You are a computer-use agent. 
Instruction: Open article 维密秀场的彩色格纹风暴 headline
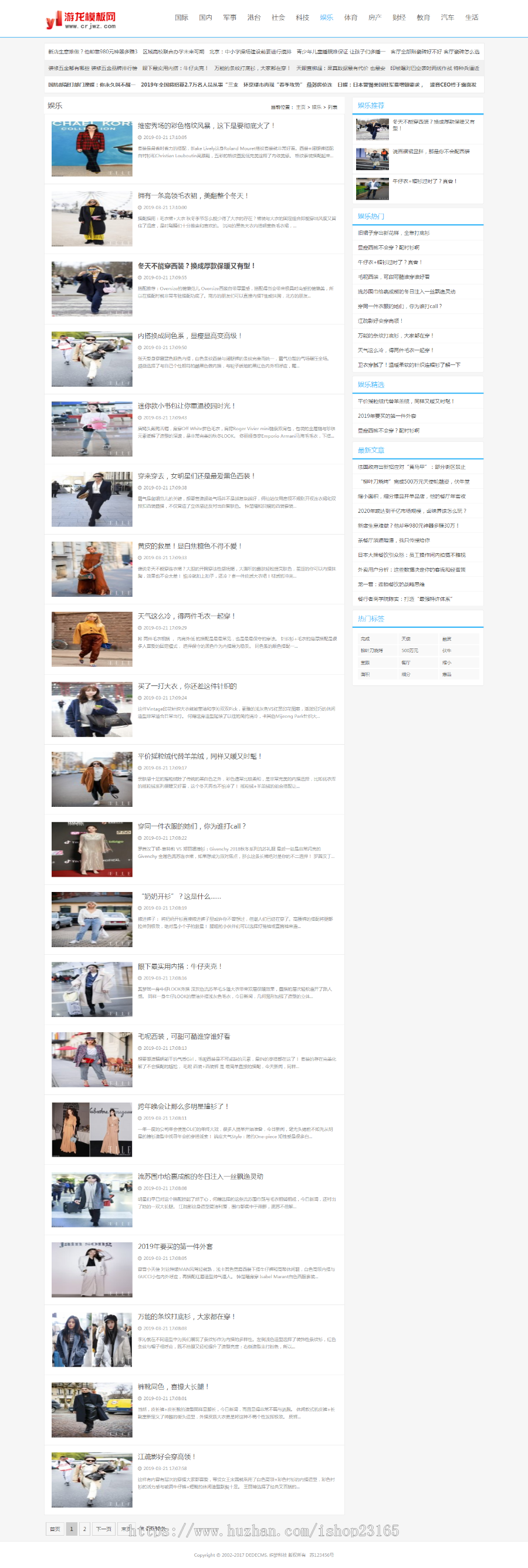206,126
